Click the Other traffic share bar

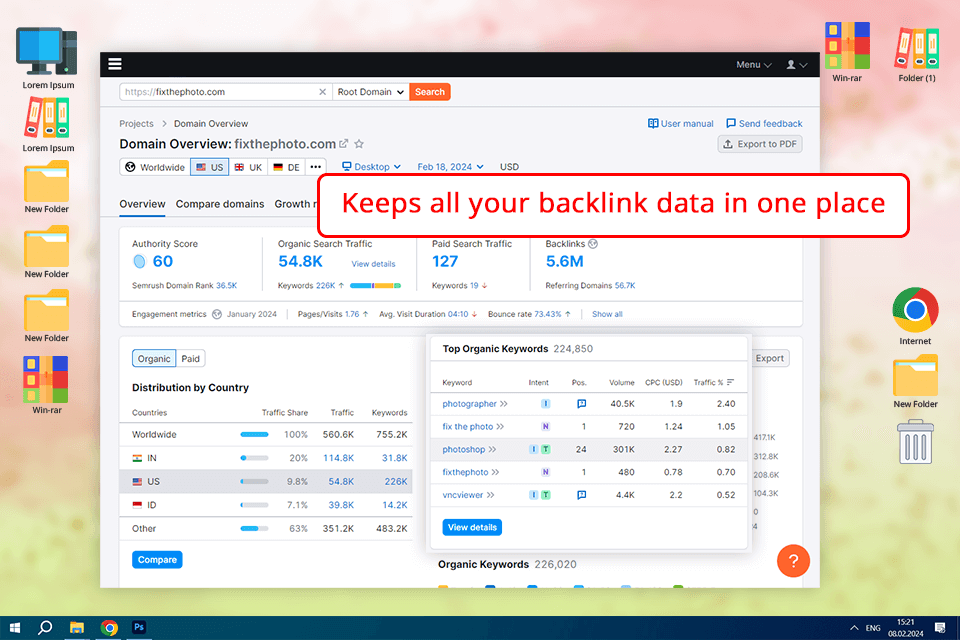(x=254, y=528)
